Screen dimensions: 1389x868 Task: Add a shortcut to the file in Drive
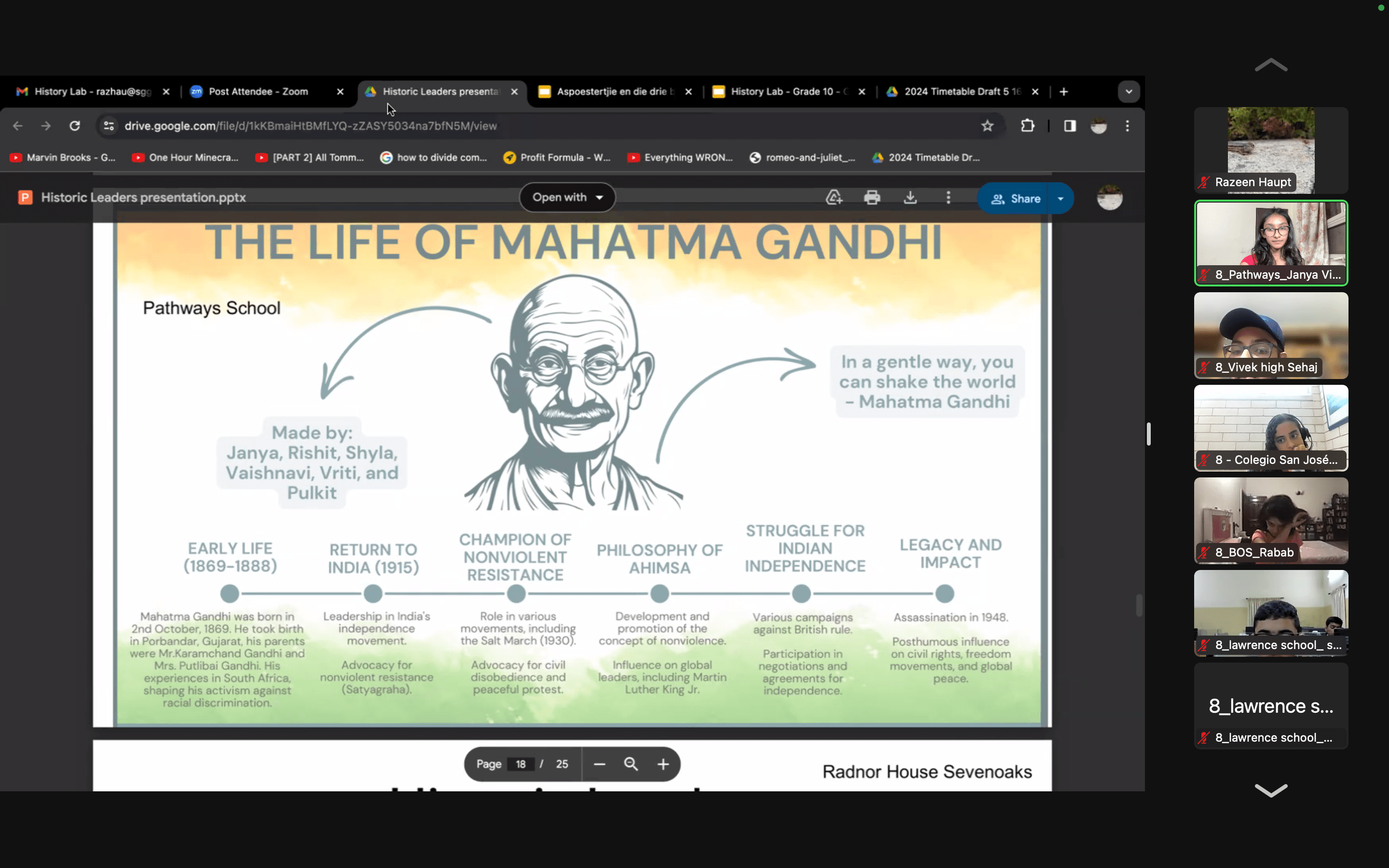point(834,197)
